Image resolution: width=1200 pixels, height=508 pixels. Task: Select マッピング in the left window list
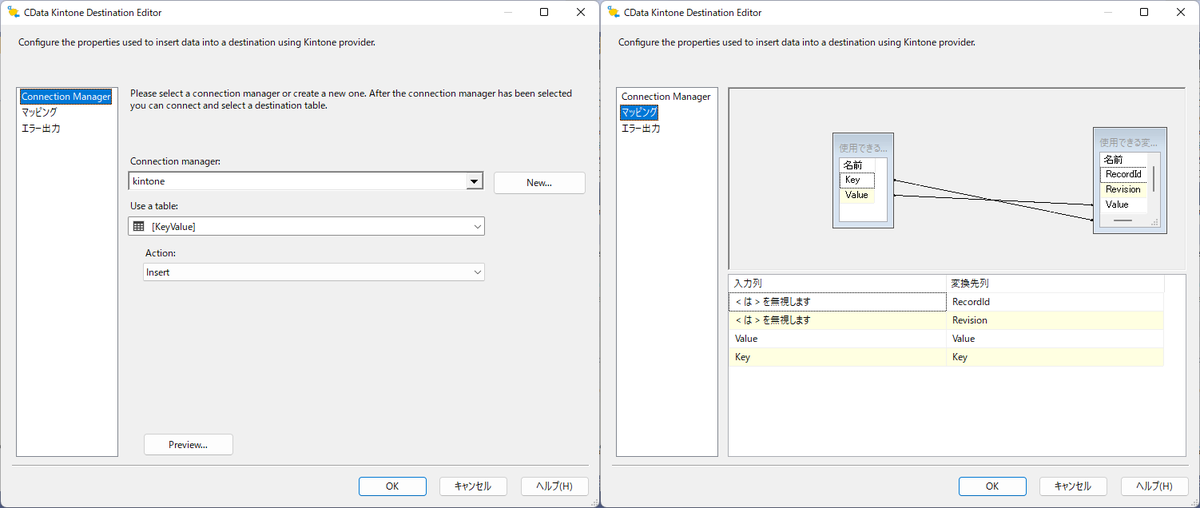[x=40, y=112]
